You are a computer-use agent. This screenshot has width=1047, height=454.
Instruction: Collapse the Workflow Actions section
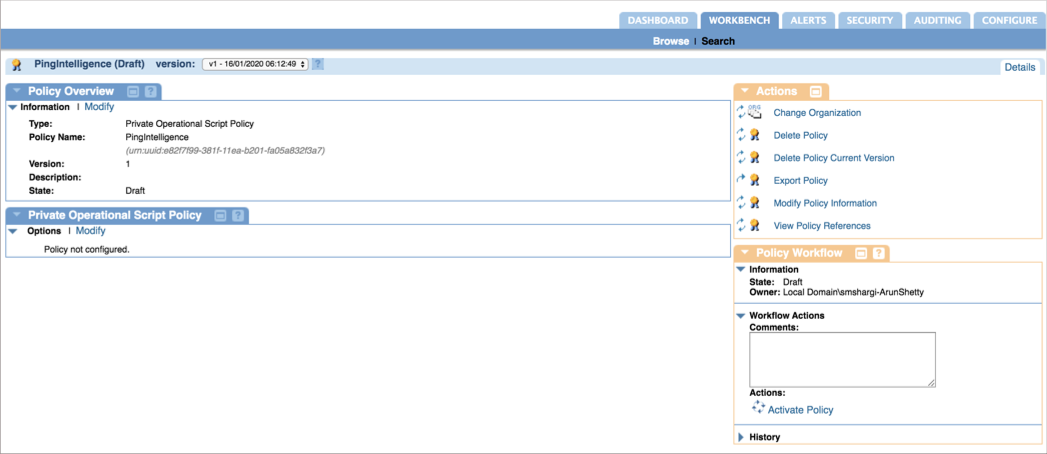click(741, 315)
